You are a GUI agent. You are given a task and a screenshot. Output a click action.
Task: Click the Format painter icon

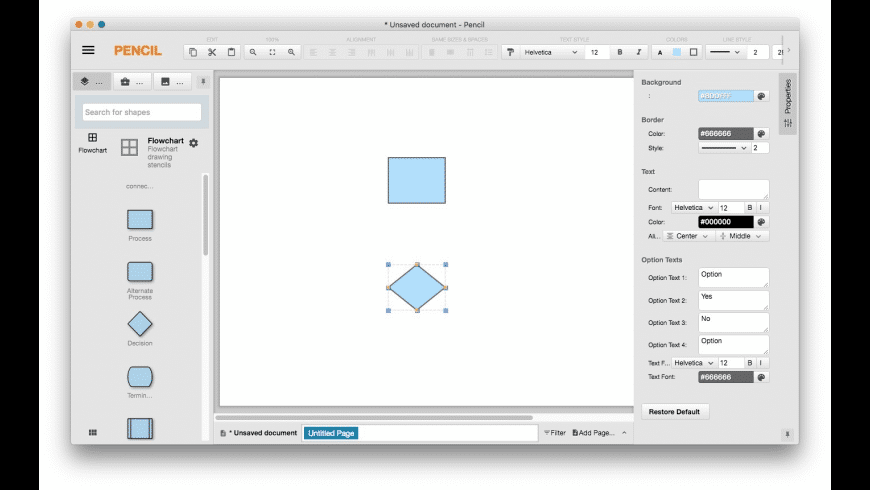click(510, 52)
